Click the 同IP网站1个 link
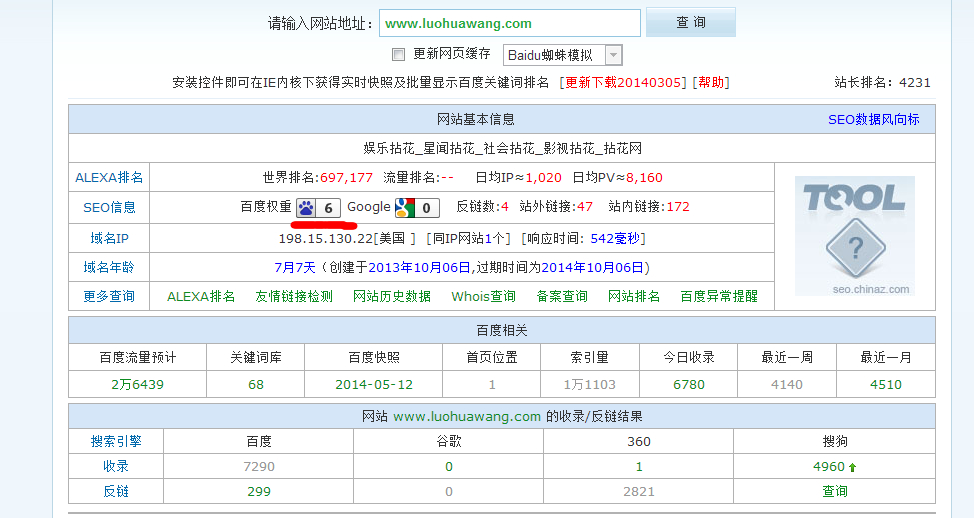The image size is (974, 518). [468, 239]
